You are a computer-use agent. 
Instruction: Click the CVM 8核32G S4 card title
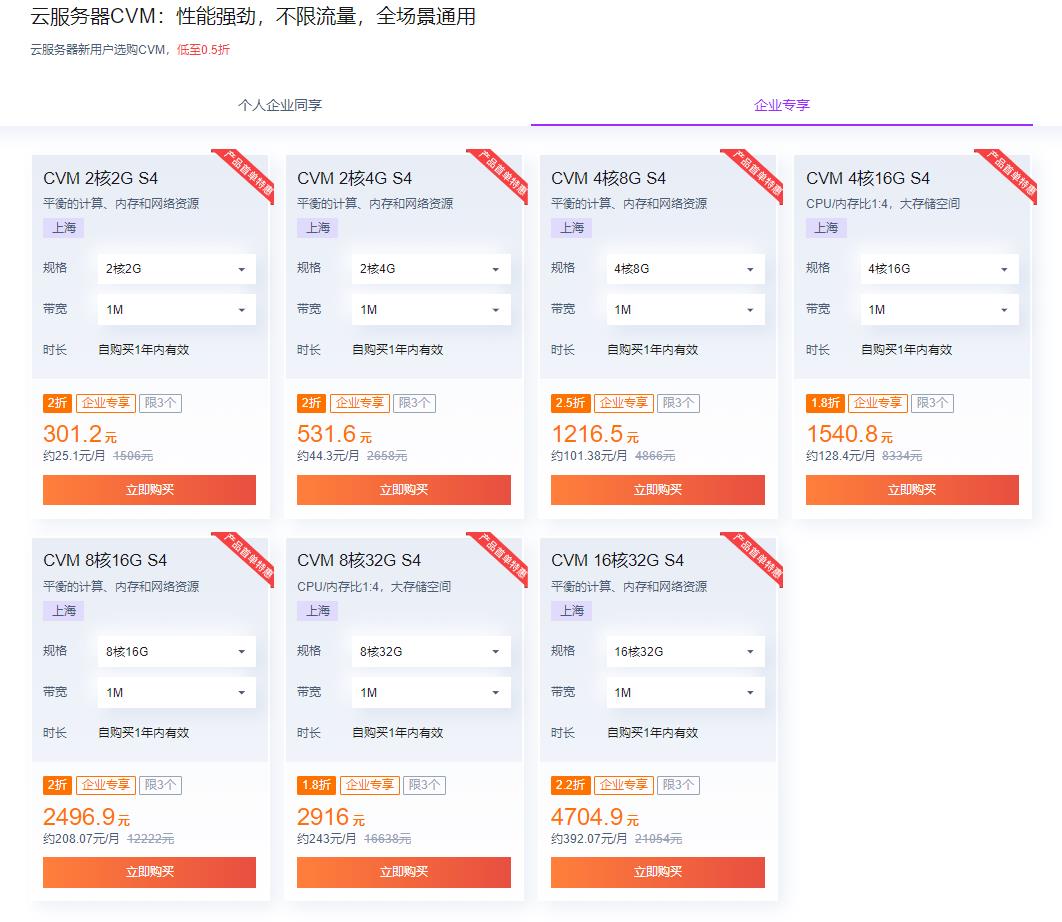point(359,560)
